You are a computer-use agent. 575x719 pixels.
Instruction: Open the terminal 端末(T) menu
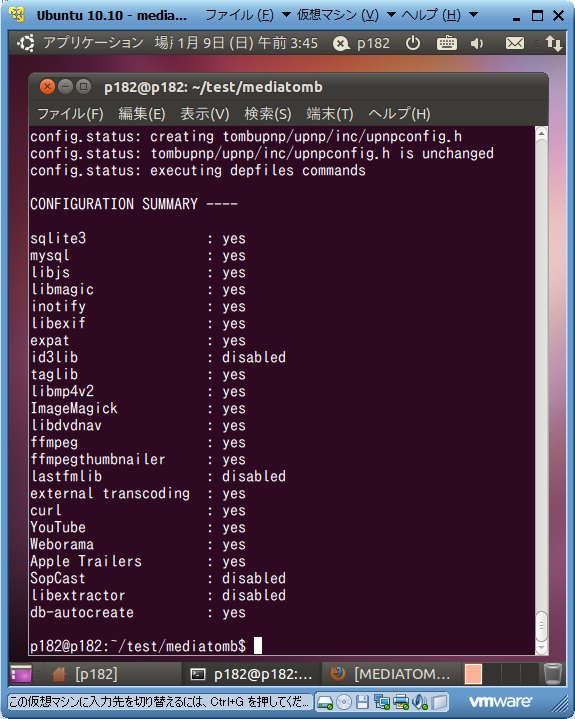(330, 113)
